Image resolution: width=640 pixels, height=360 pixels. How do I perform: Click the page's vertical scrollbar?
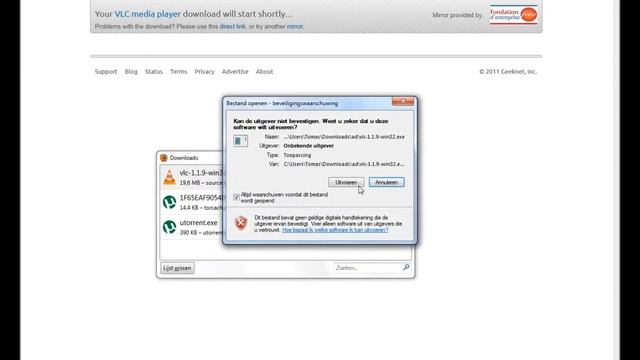click(616, 180)
